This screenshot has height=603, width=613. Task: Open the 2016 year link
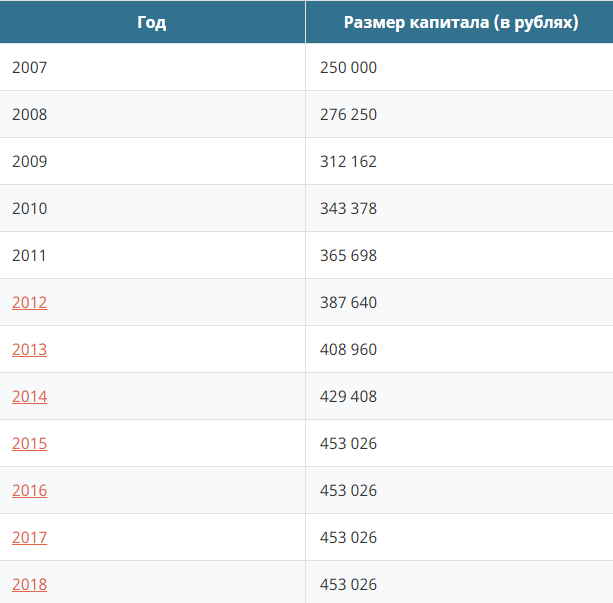point(29,490)
